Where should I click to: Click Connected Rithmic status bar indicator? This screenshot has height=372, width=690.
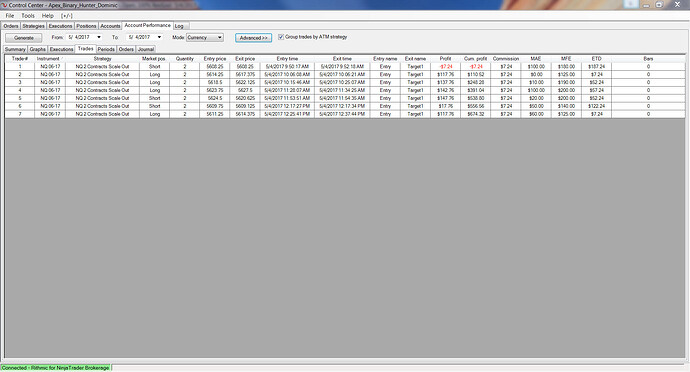55,368
